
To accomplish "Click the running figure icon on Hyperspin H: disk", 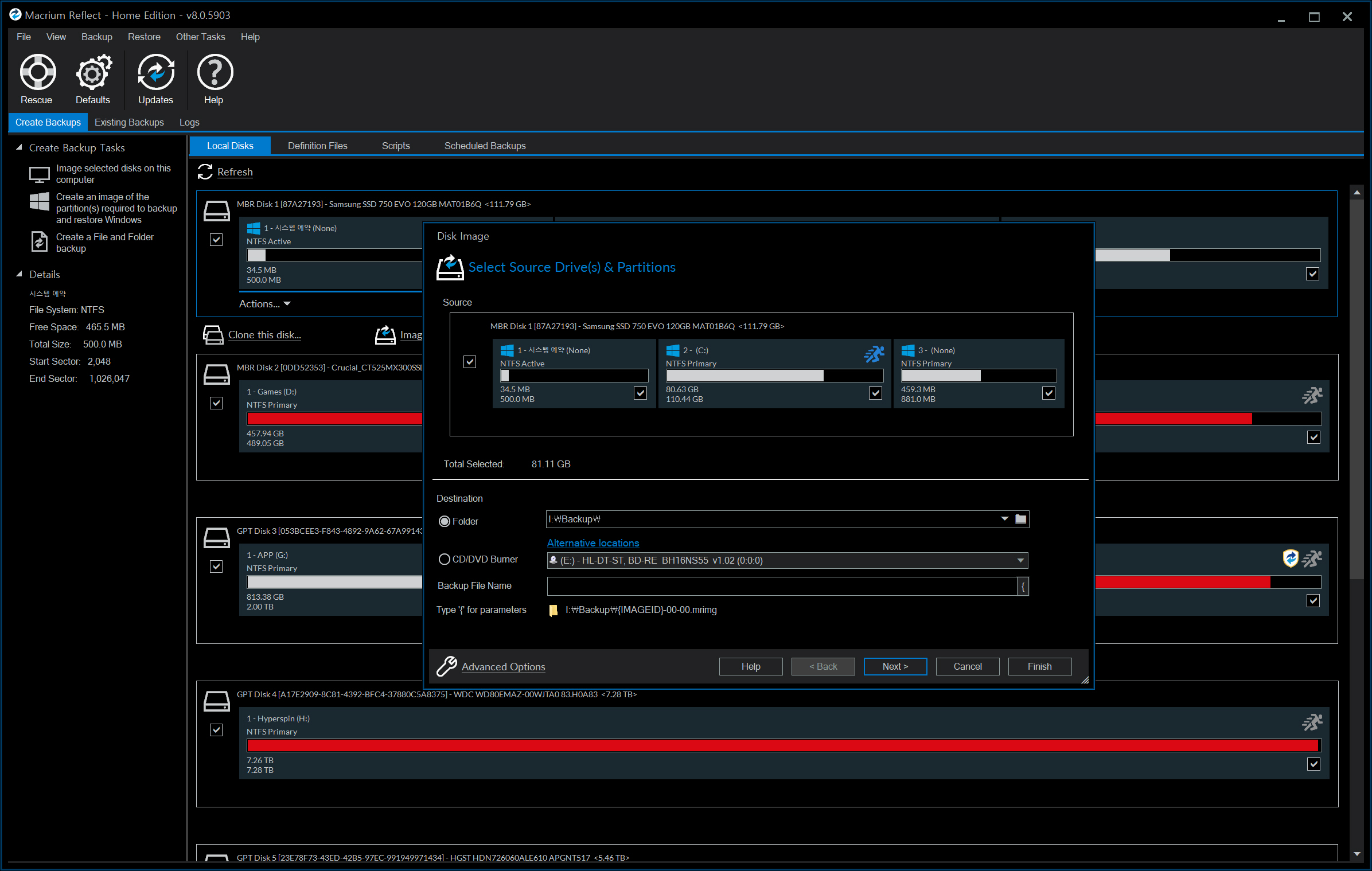I will pos(1312,722).
